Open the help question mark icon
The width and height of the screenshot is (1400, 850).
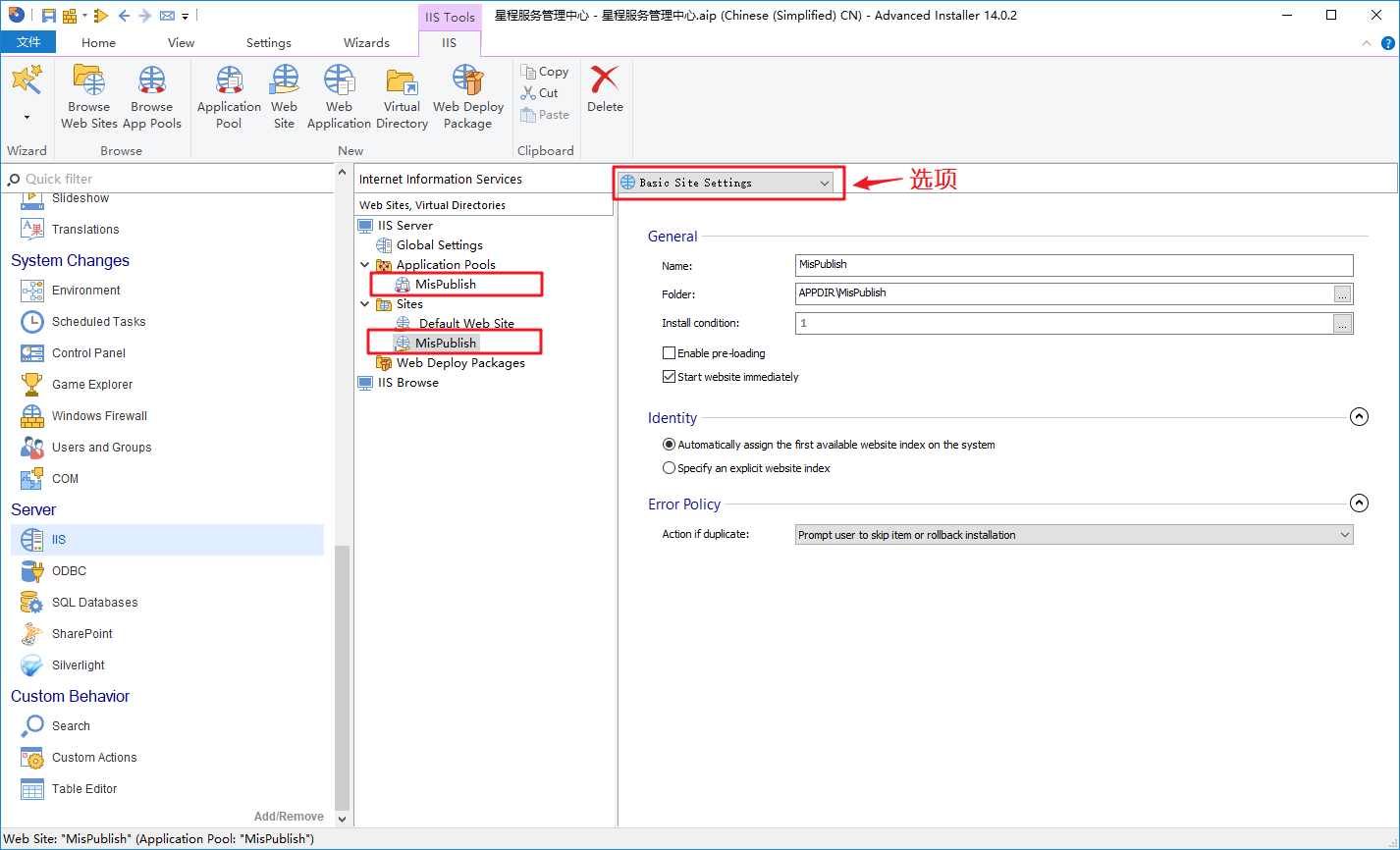[1388, 43]
